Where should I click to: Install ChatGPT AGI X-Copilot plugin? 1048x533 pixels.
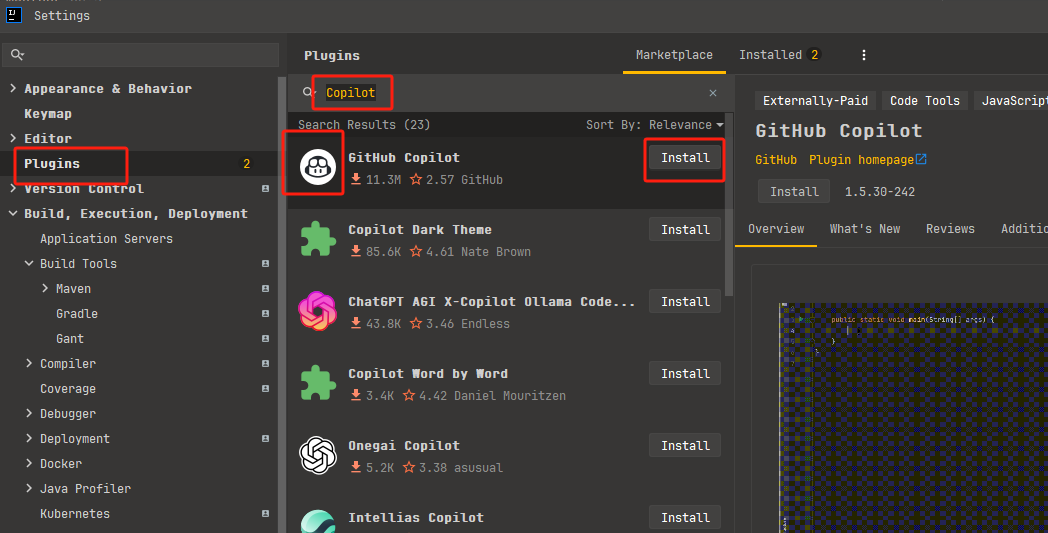pyautogui.click(x=685, y=302)
